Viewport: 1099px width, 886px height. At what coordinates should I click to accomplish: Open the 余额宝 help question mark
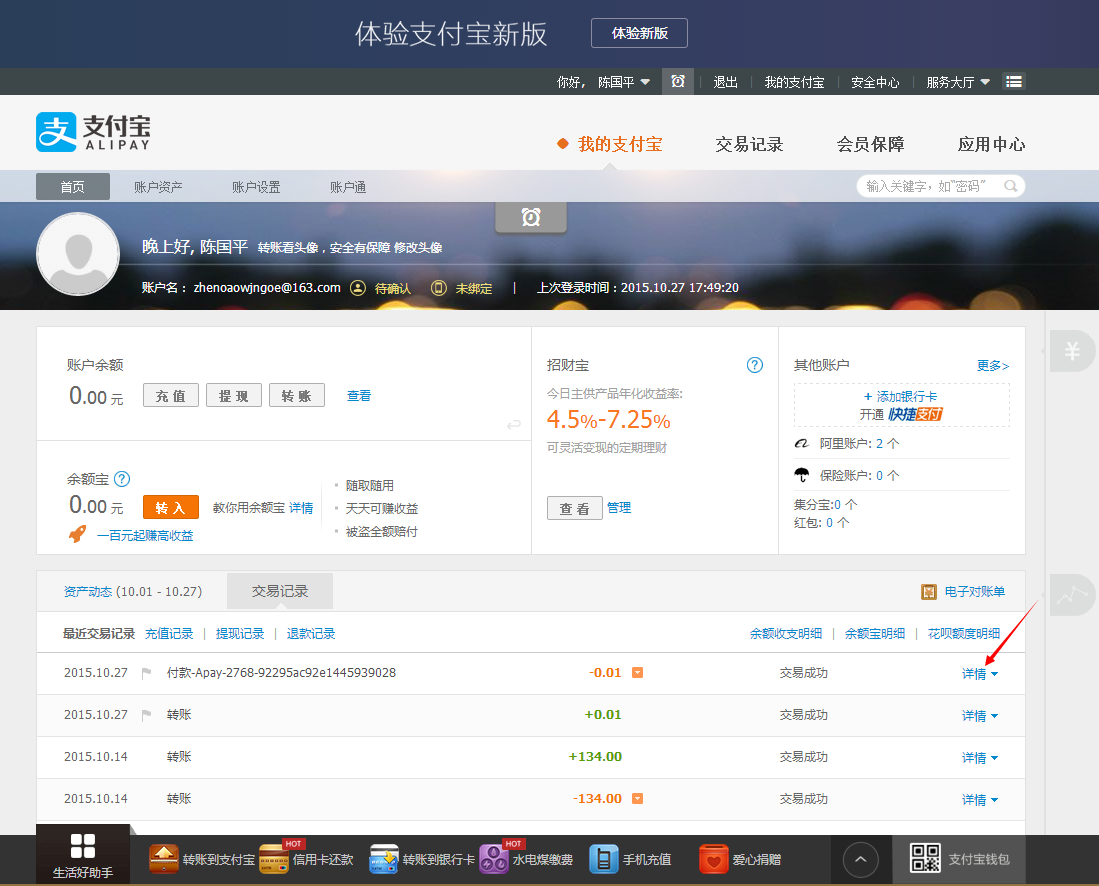pos(122,479)
